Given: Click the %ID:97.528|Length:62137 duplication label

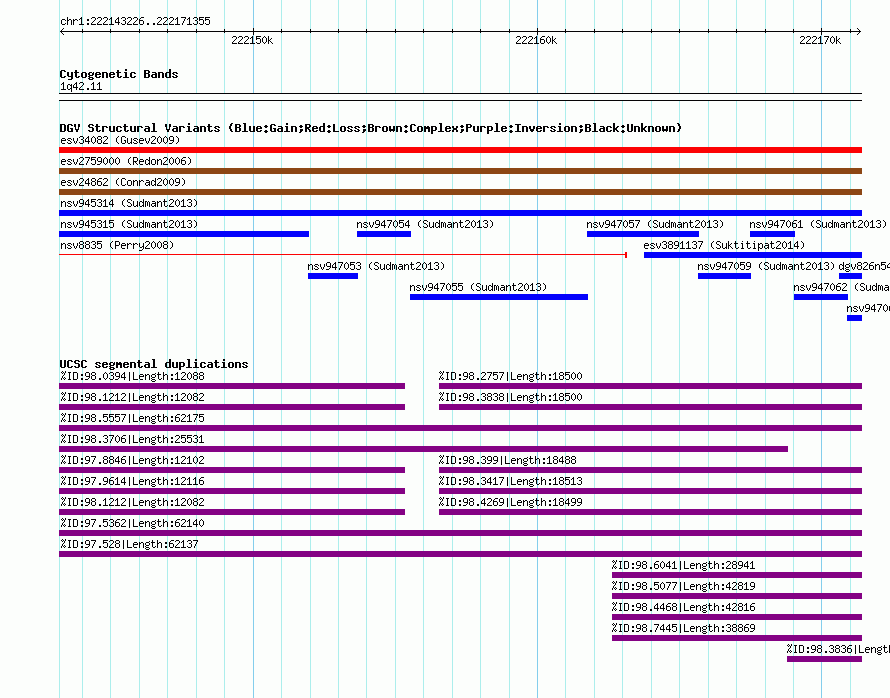Looking at the screenshot, I should pyautogui.click(x=129, y=544).
